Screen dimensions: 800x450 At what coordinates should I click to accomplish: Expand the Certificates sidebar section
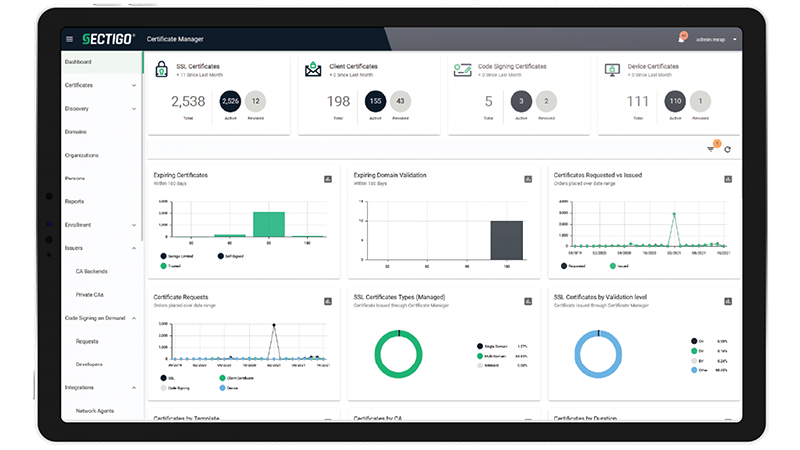134,85
